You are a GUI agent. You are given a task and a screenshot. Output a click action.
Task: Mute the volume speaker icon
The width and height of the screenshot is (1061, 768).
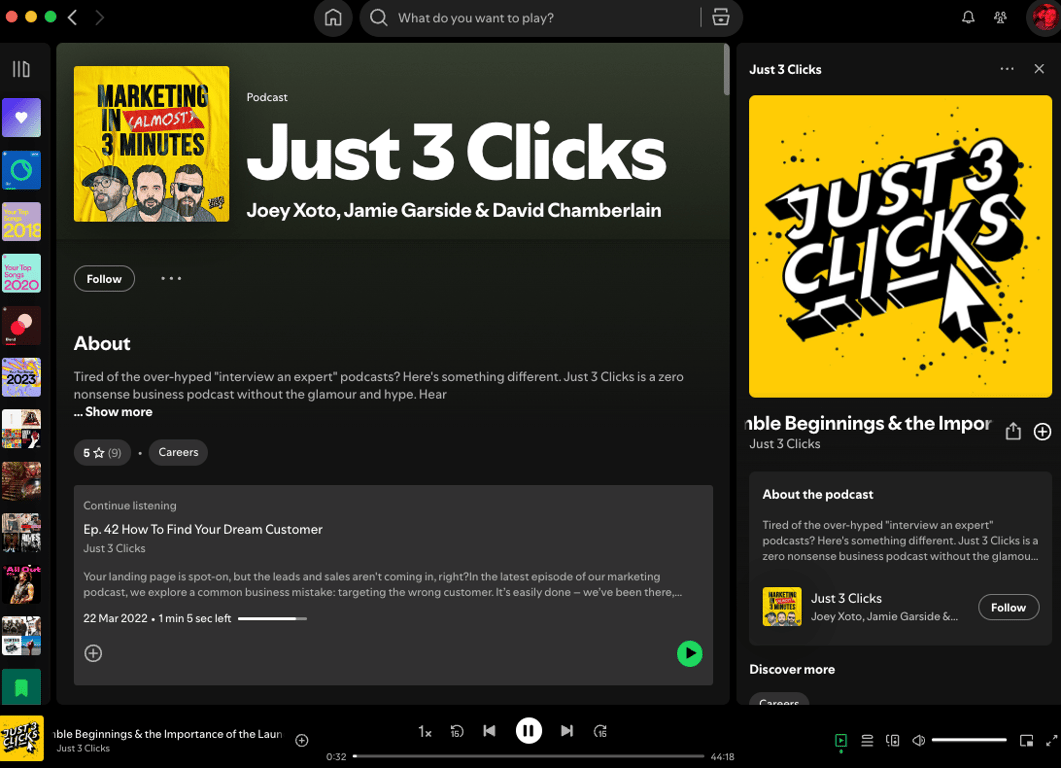click(x=918, y=740)
